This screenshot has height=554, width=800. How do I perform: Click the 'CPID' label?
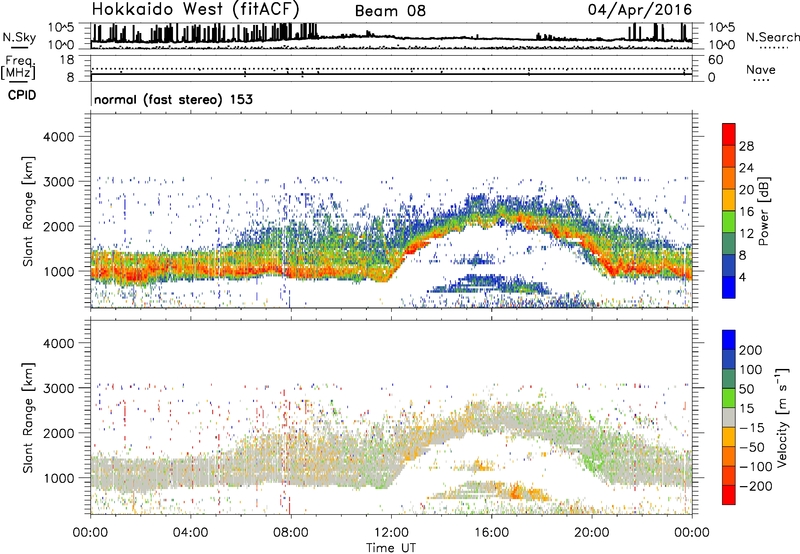click(x=22, y=95)
